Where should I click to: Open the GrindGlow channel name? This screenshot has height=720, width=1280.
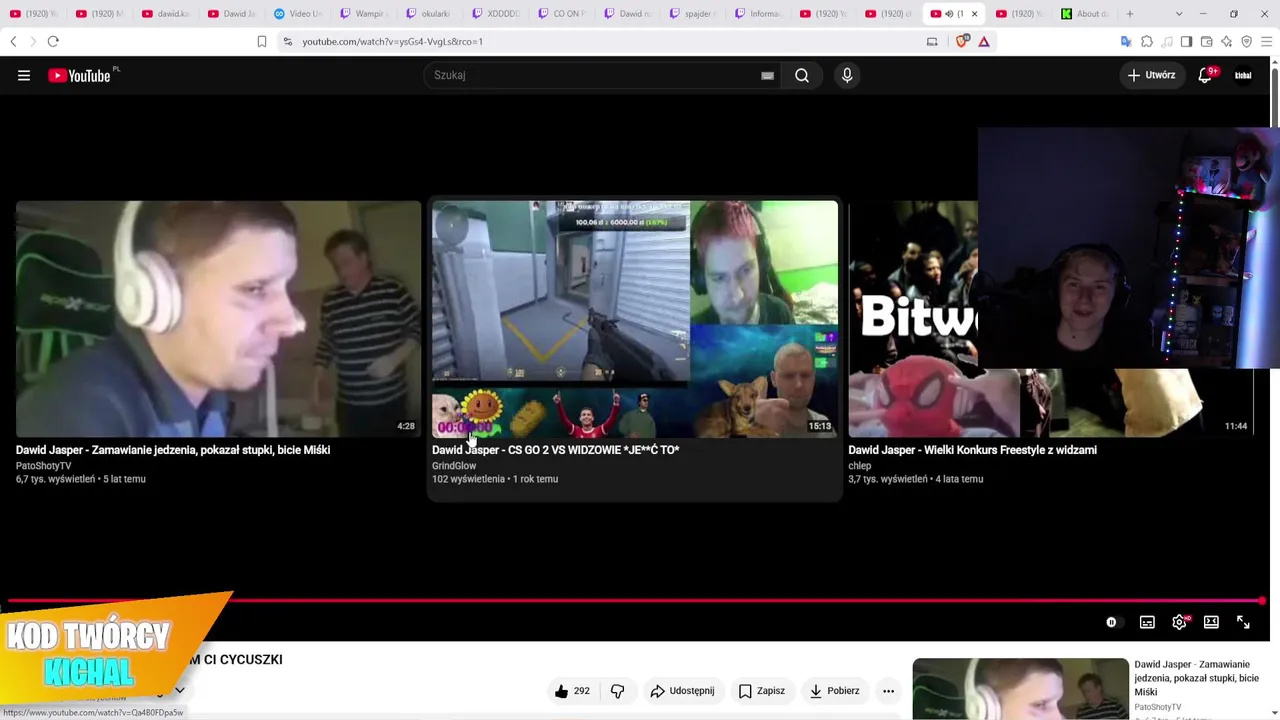tap(454, 466)
